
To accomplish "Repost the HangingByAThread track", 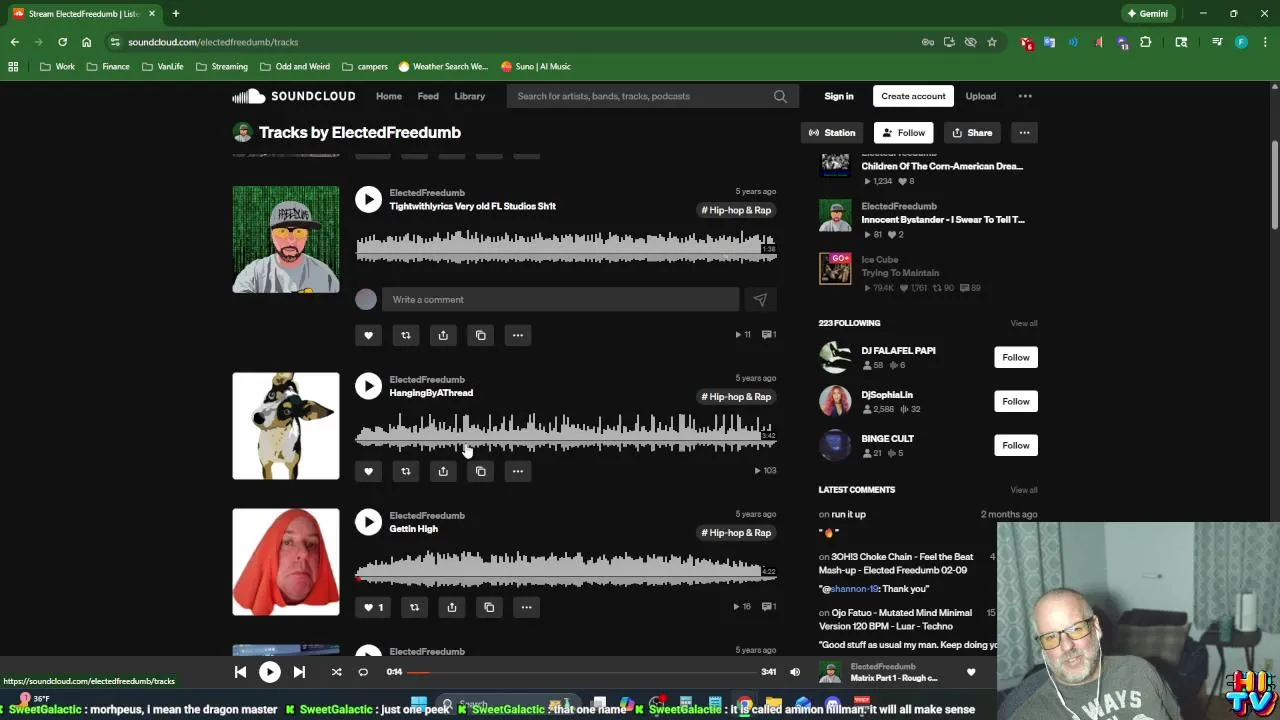I will [x=405, y=471].
